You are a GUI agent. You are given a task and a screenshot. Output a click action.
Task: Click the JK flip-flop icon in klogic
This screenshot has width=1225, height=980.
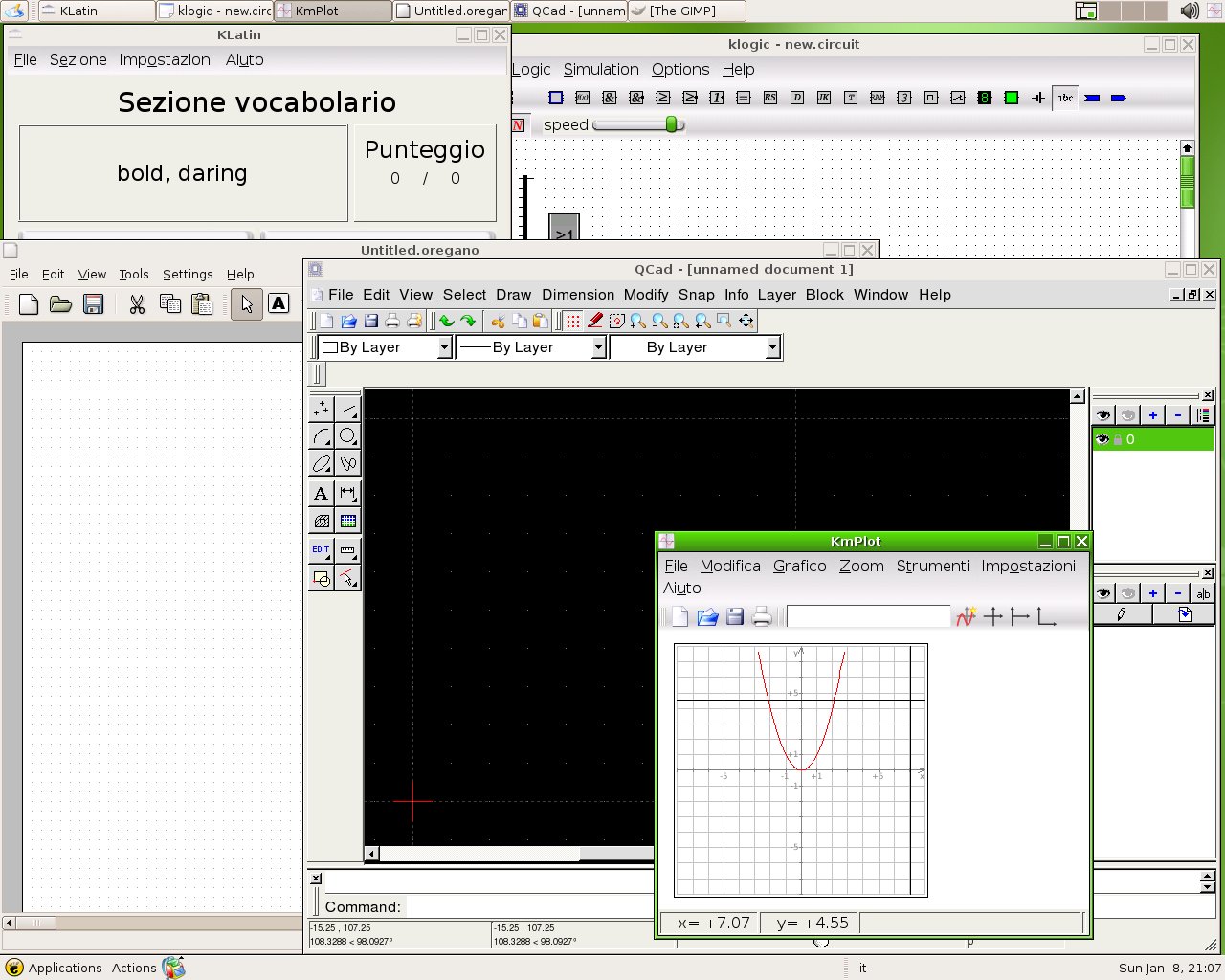point(824,98)
